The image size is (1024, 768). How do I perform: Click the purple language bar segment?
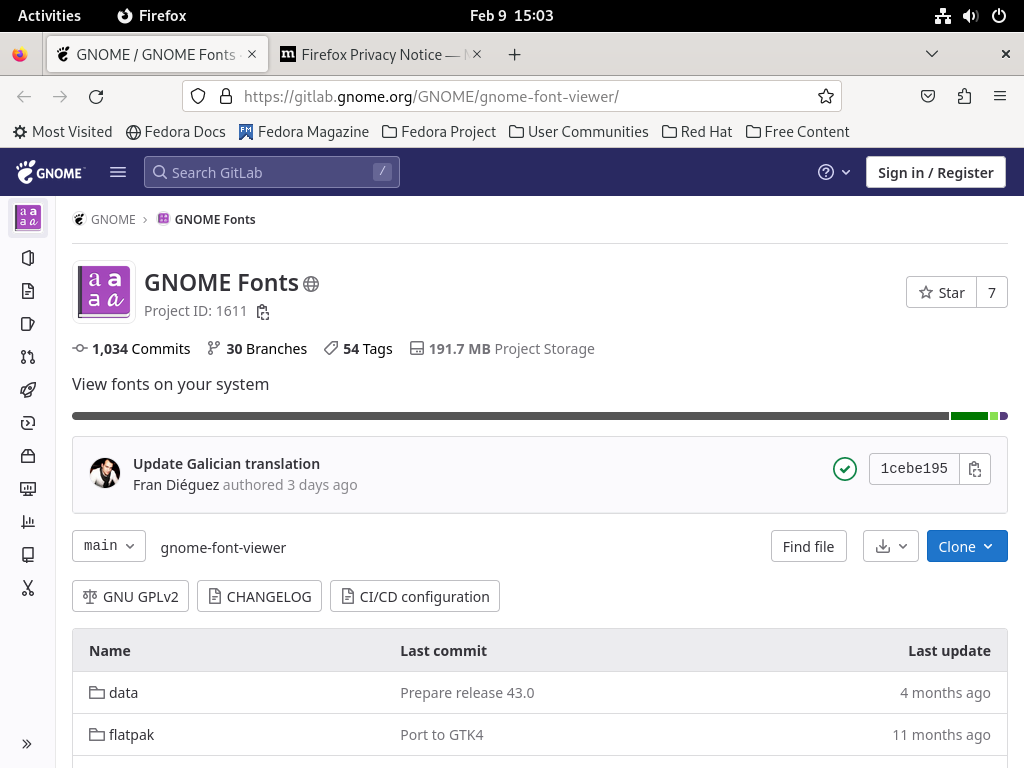(1004, 416)
